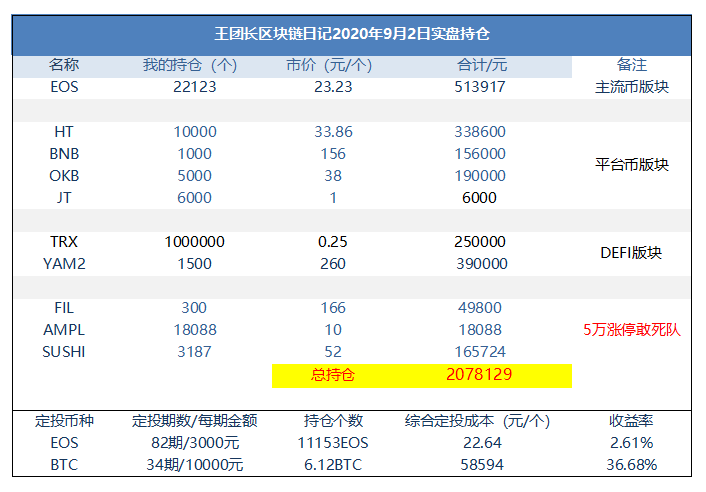The image size is (706, 492).
Task: Select the 综合定投成本（元/个） header
Action: 477,421
